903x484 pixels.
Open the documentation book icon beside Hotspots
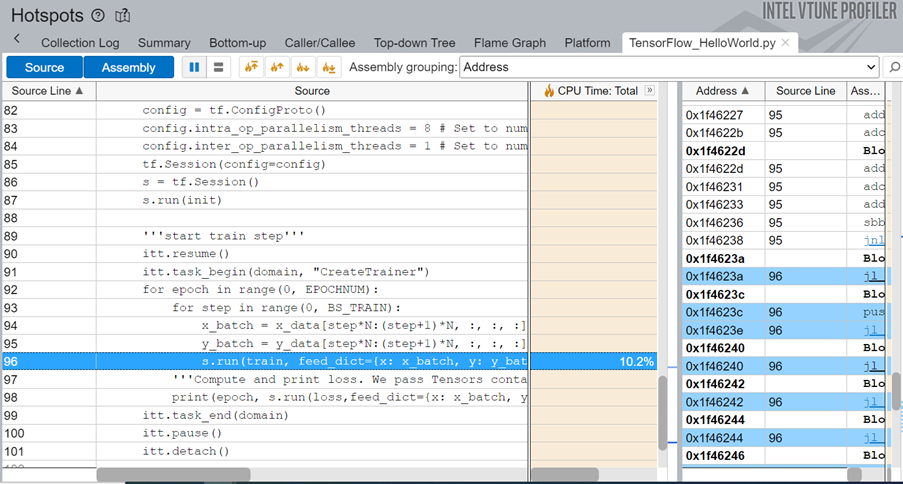pos(123,16)
